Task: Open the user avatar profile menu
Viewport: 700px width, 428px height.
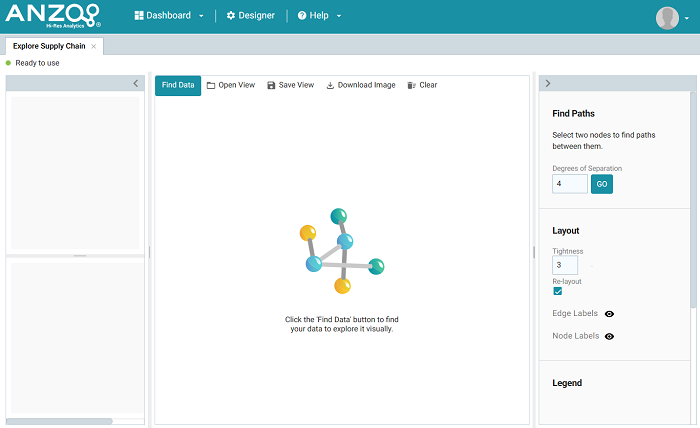Action: coord(667,17)
